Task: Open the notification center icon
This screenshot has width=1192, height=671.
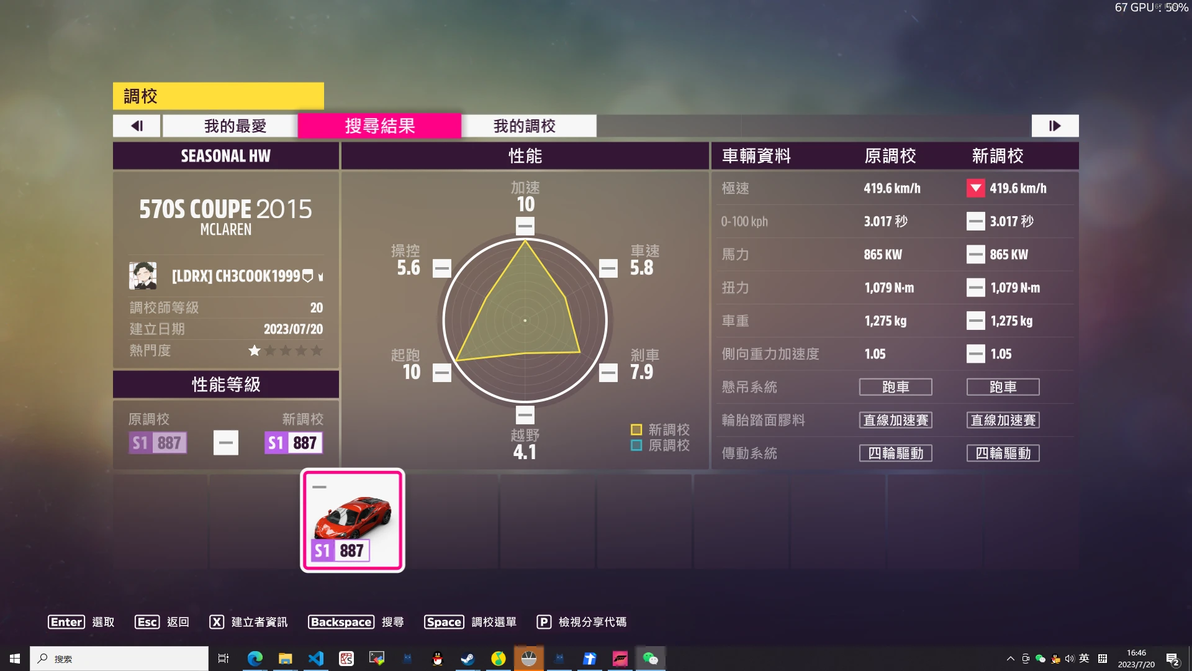Action: (x=1173, y=658)
